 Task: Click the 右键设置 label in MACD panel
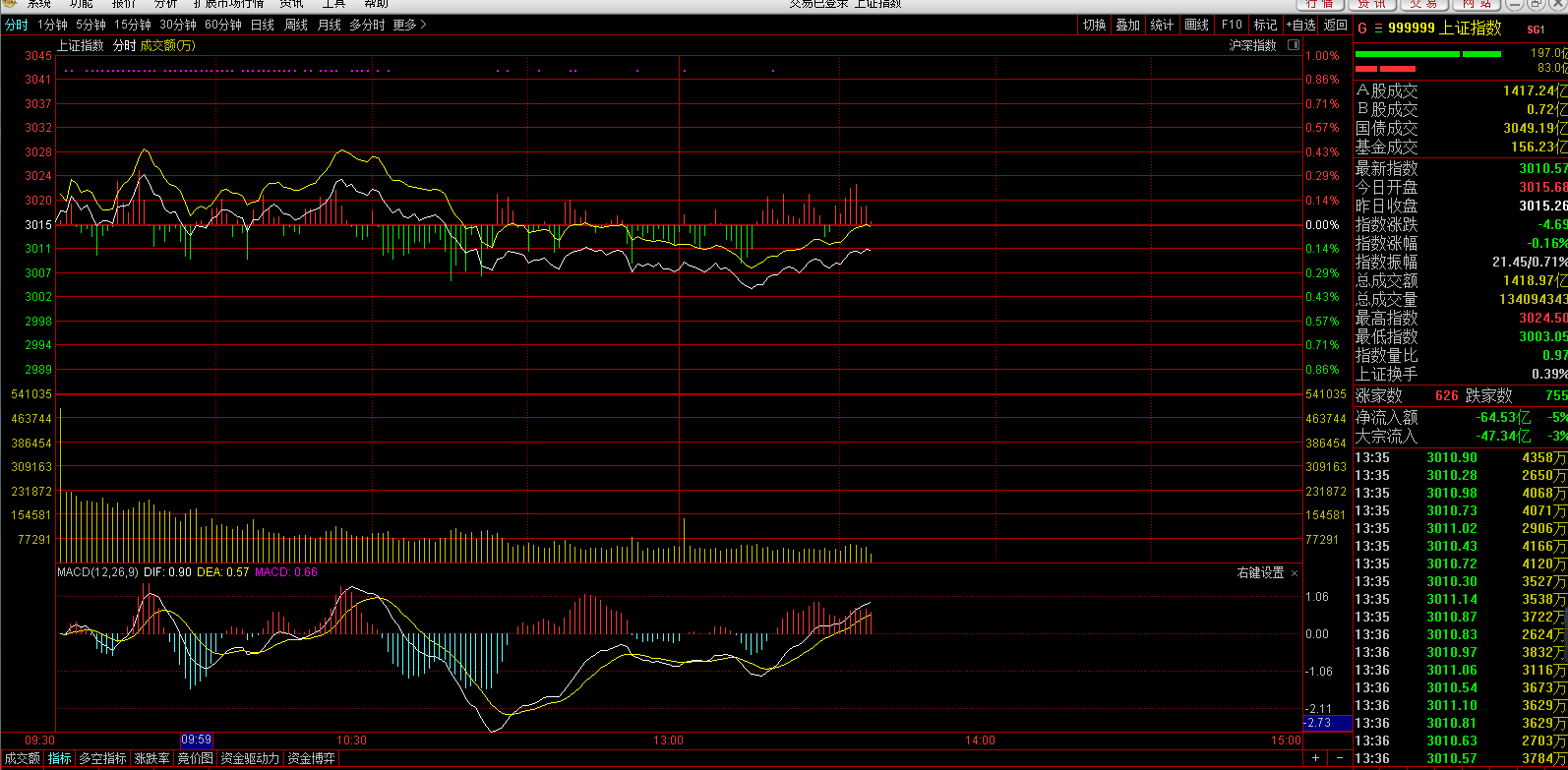(x=1260, y=572)
